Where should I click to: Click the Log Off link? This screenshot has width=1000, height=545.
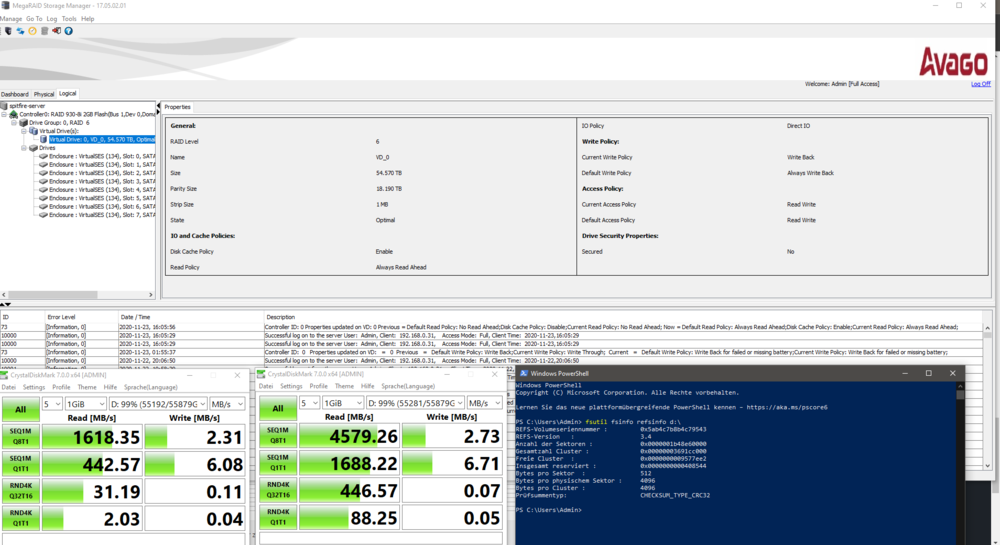point(981,84)
